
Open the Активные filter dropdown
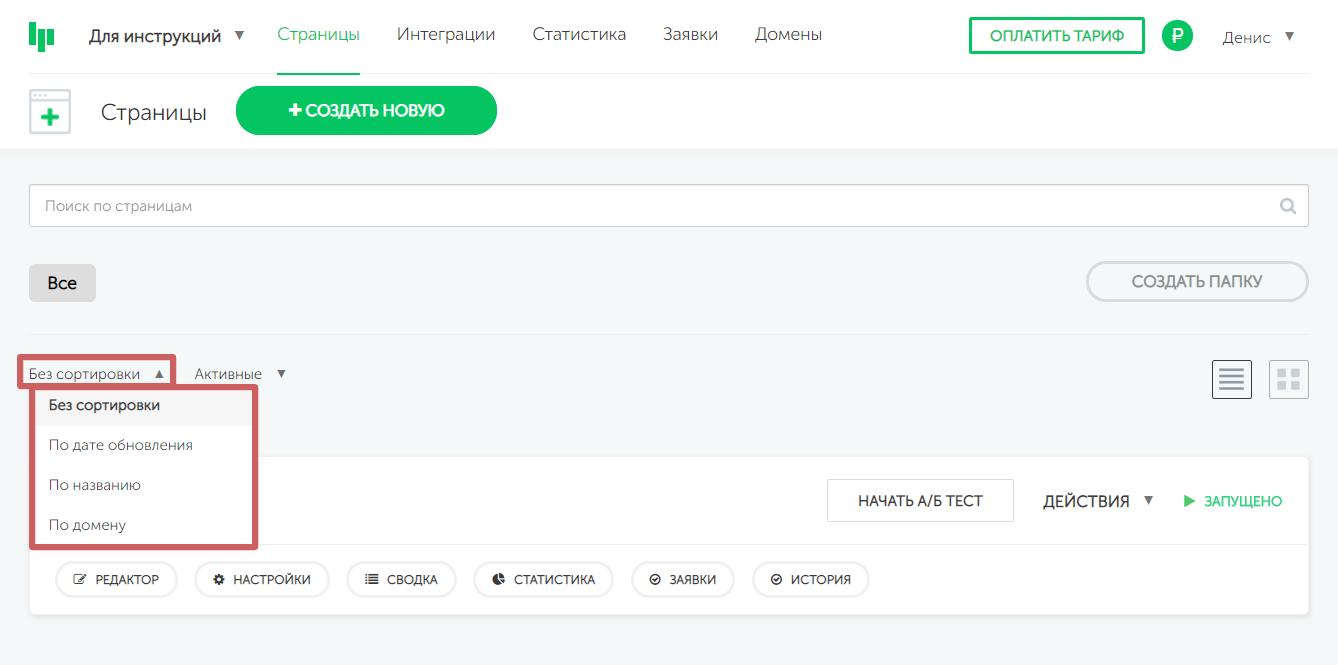tap(240, 374)
